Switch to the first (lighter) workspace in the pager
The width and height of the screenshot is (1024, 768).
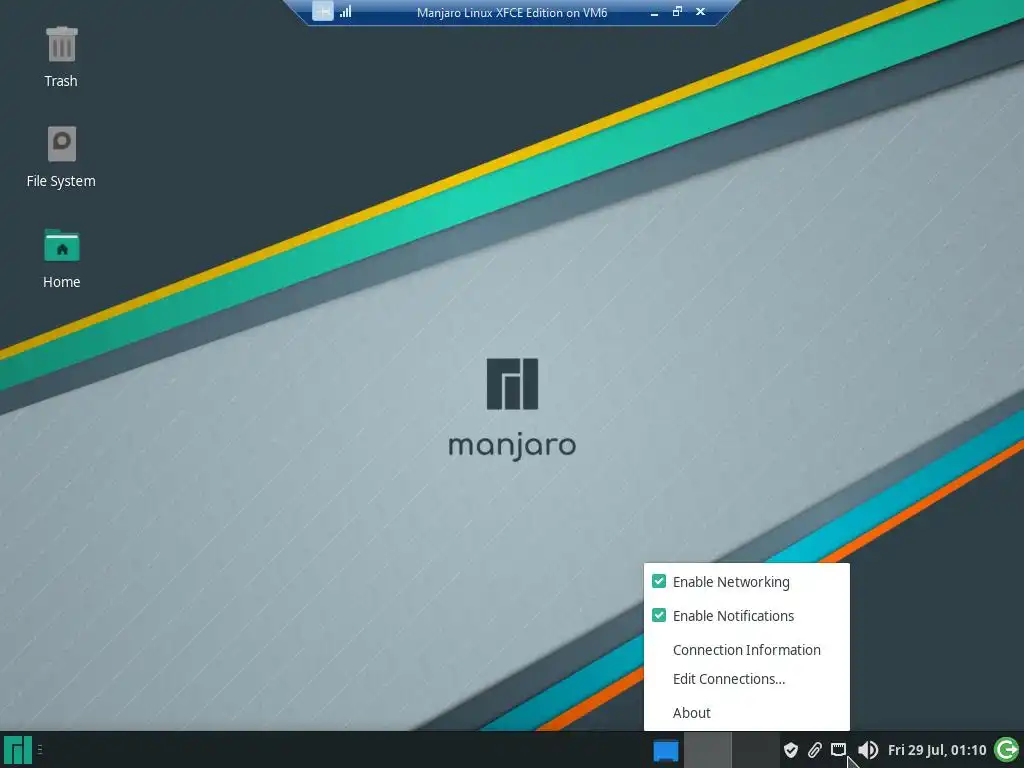(707, 750)
